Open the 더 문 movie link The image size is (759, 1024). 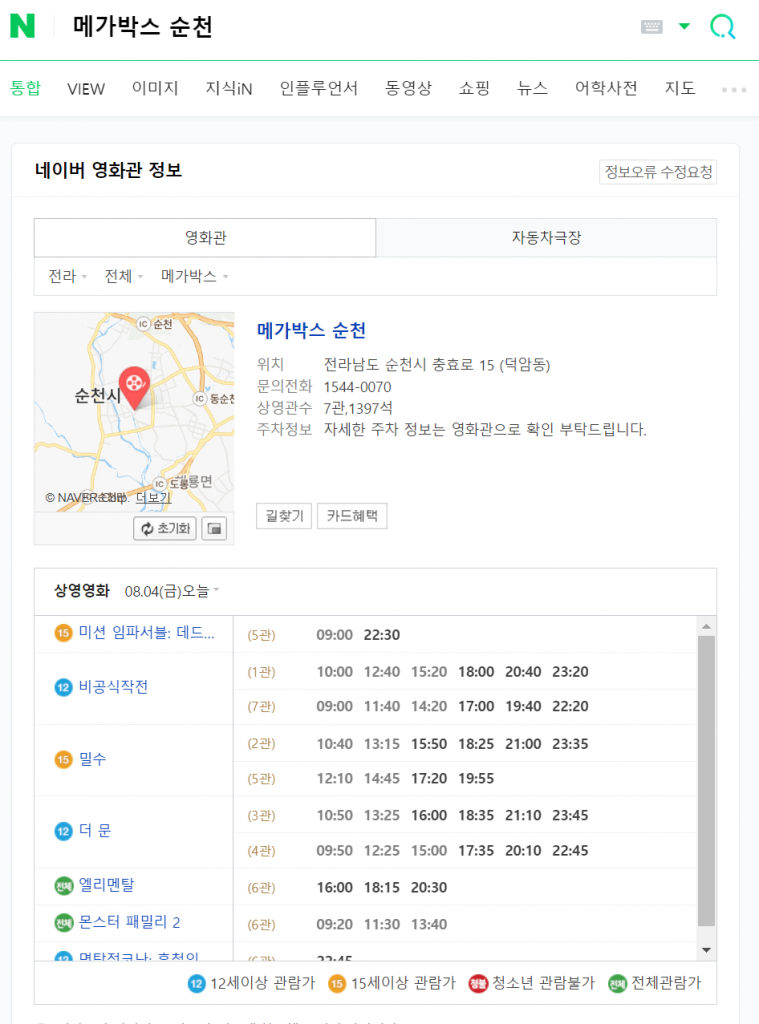tap(95, 831)
